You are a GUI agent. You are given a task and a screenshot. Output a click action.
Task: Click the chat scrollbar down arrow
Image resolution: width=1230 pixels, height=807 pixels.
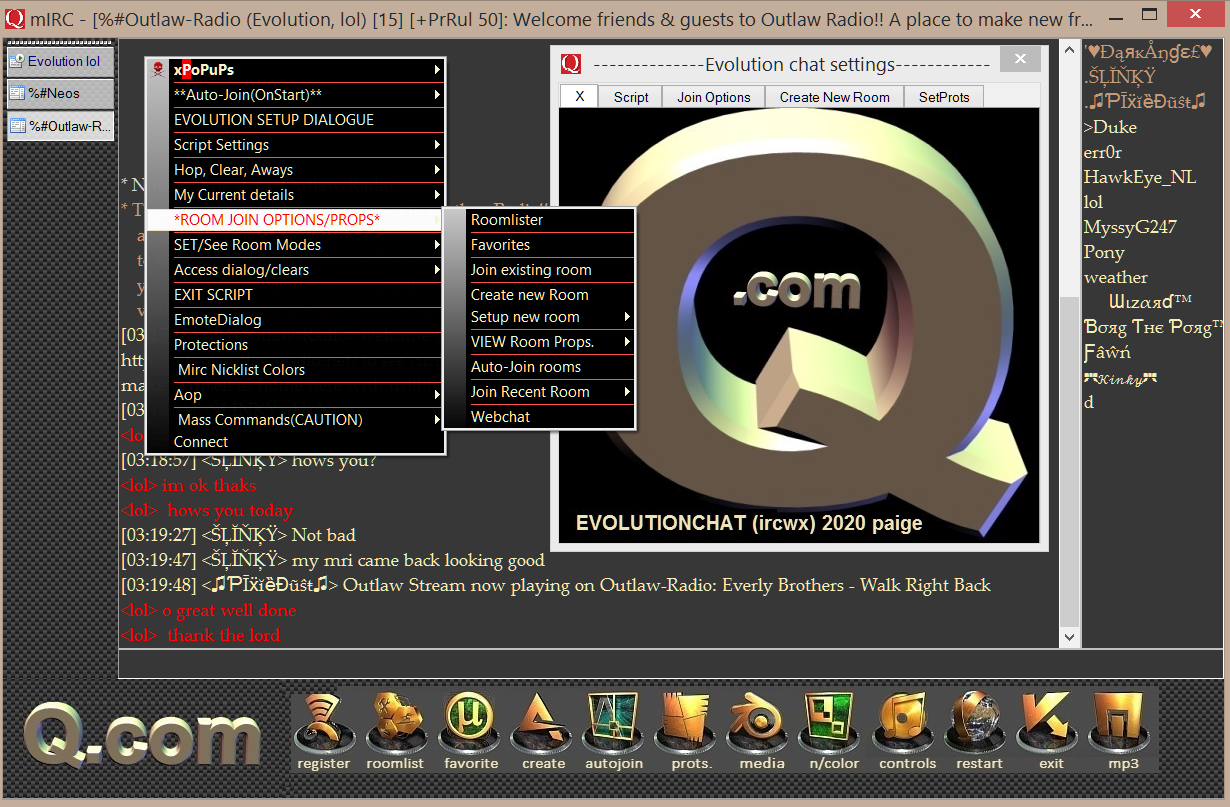click(1069, 637)
